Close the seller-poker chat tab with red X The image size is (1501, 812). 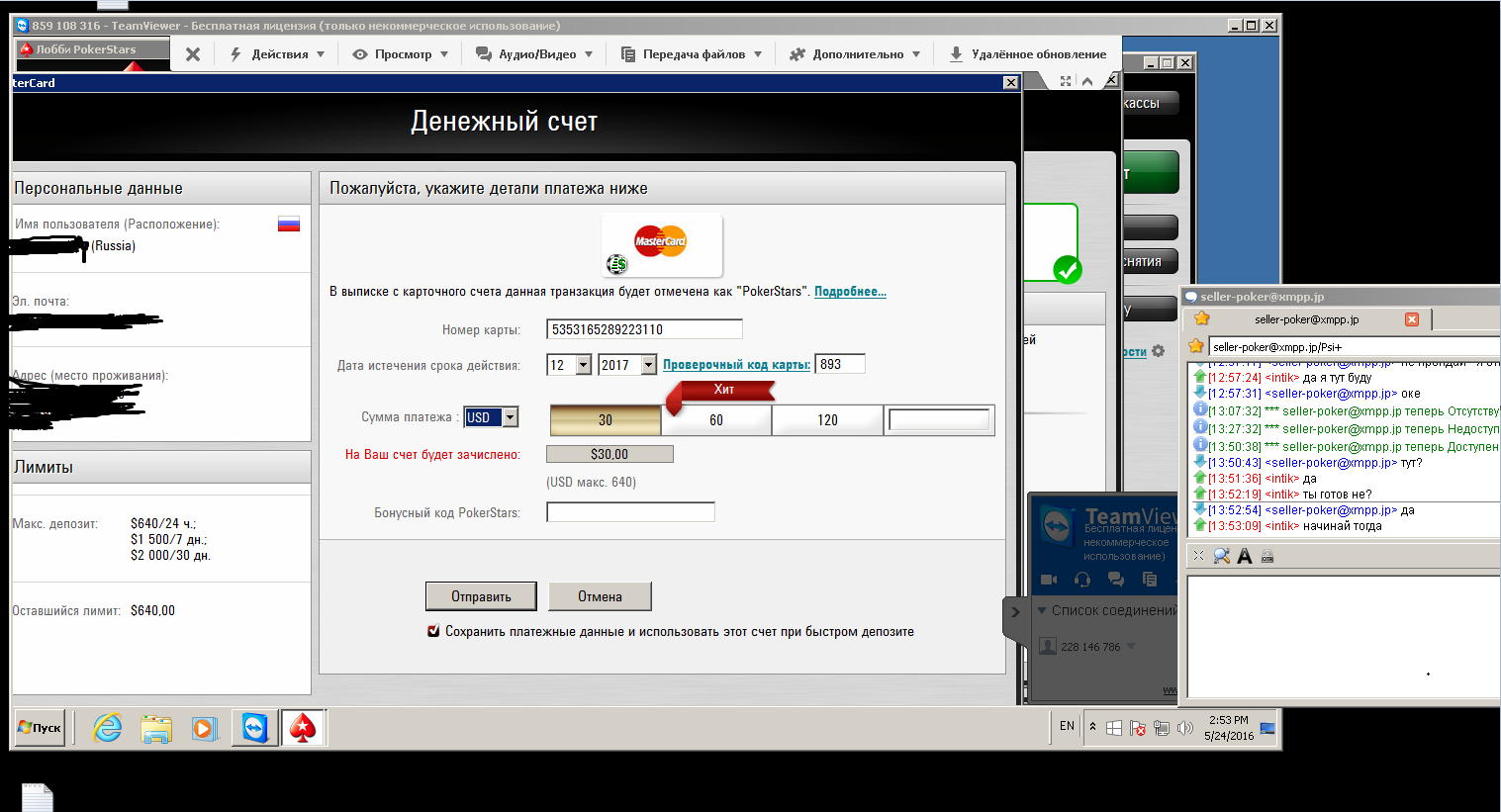pos(1412,319)
